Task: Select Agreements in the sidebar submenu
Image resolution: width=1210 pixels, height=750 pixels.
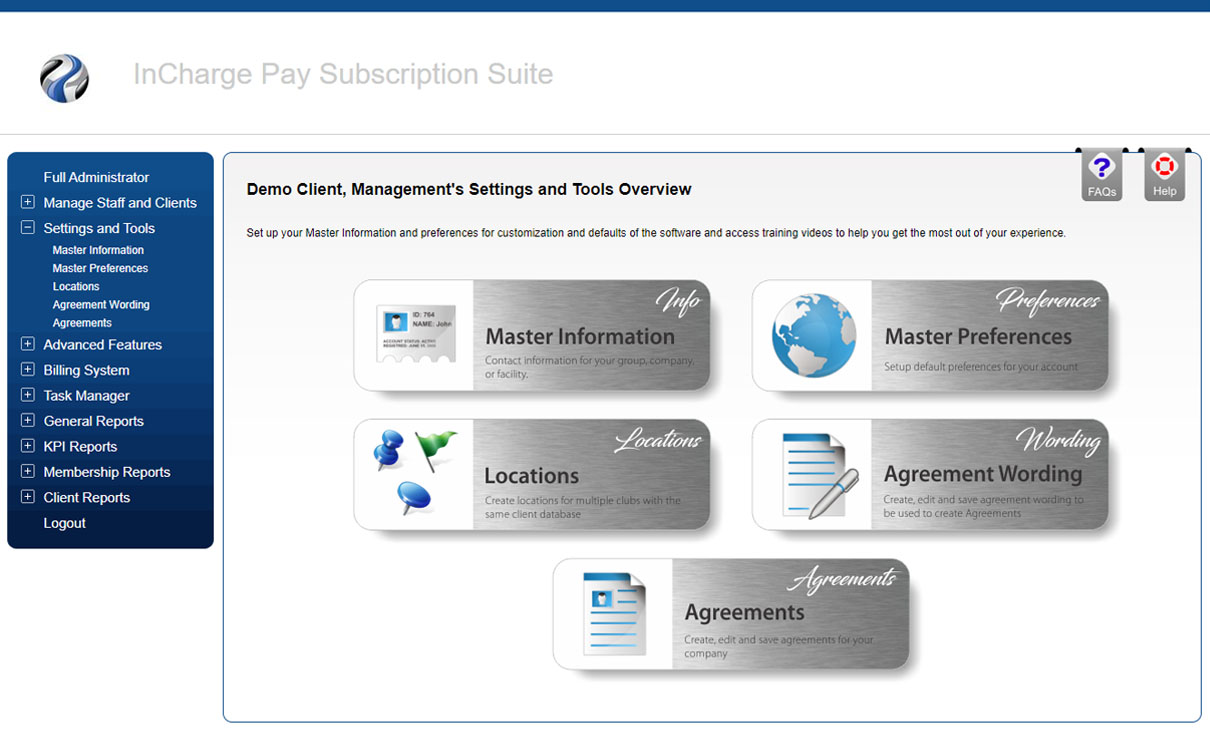Action: point(82,323)
